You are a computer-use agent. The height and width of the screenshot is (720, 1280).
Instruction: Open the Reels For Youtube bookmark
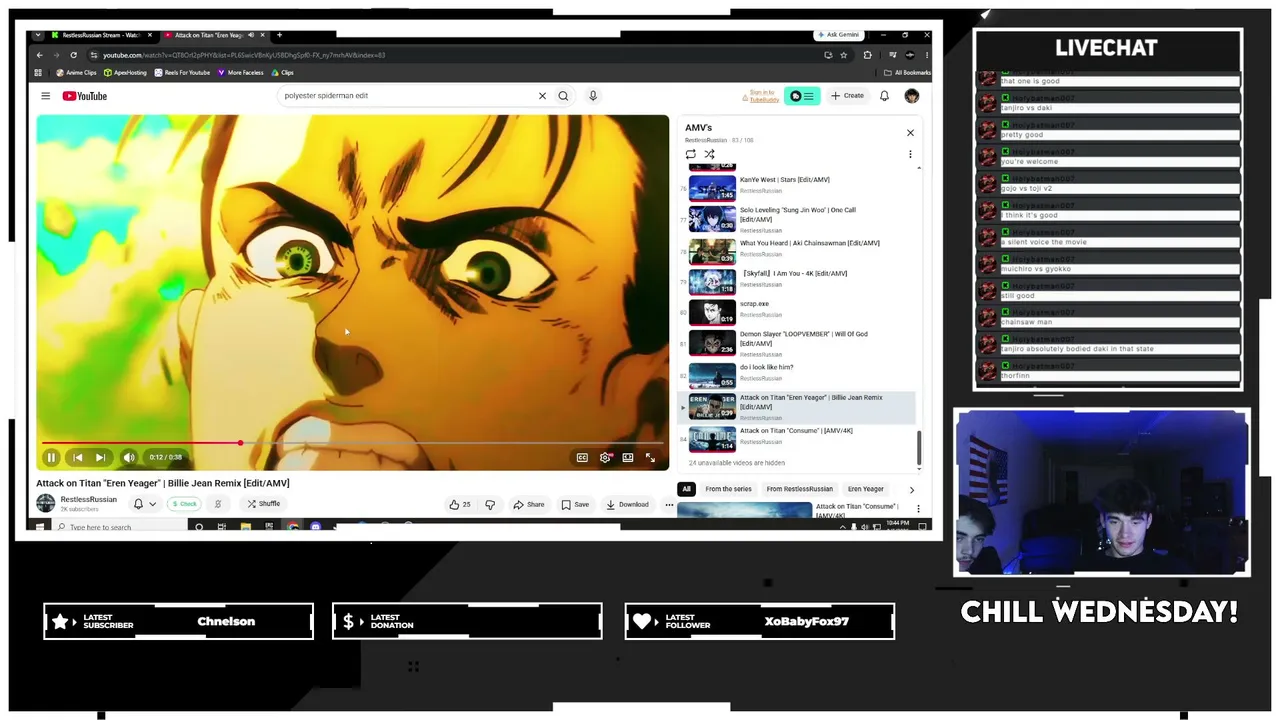click(182, 73)
